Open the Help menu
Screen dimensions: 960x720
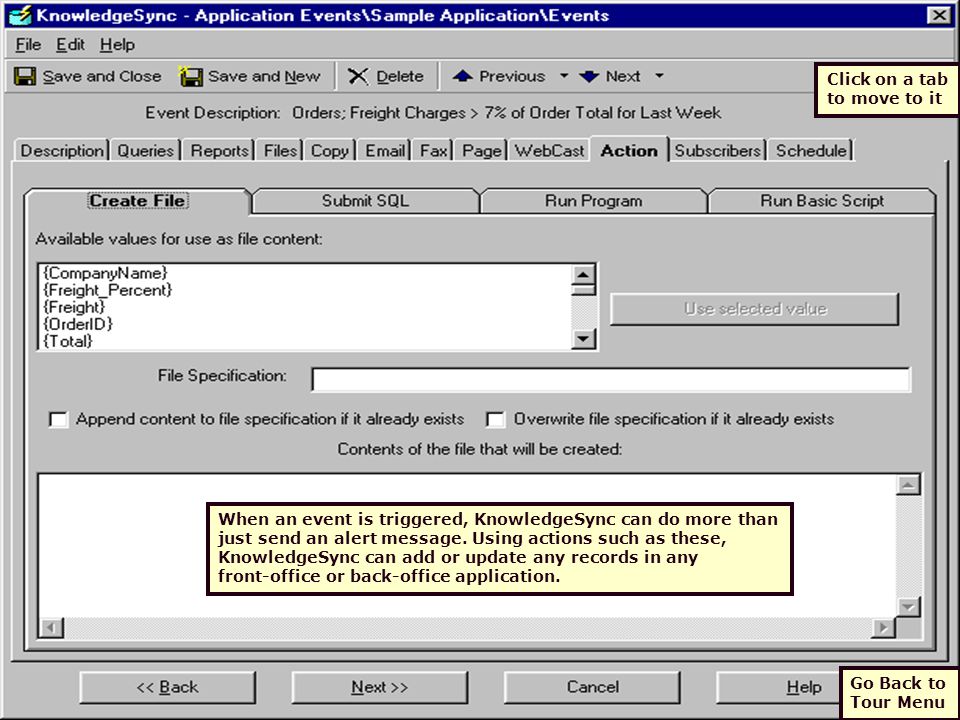coord(117,45)
